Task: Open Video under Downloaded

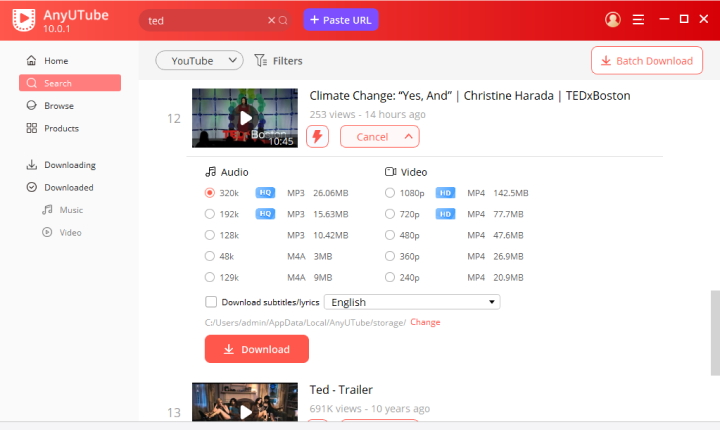Action: click(x=70, y=232)
